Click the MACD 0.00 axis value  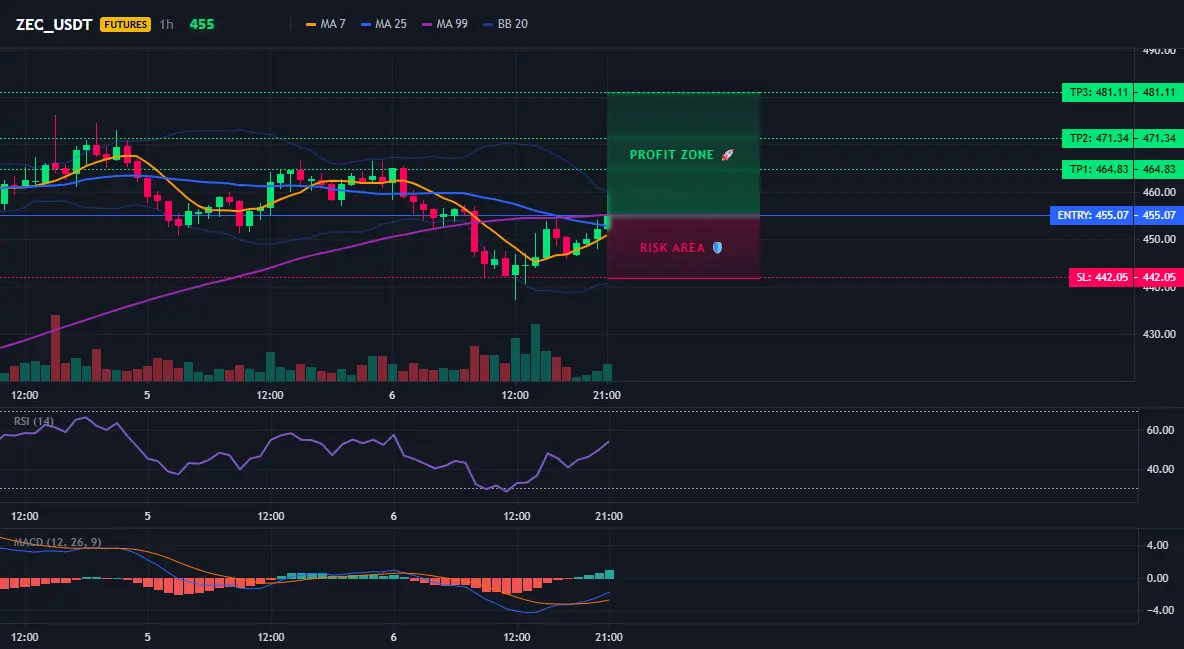click(1158, 578)
